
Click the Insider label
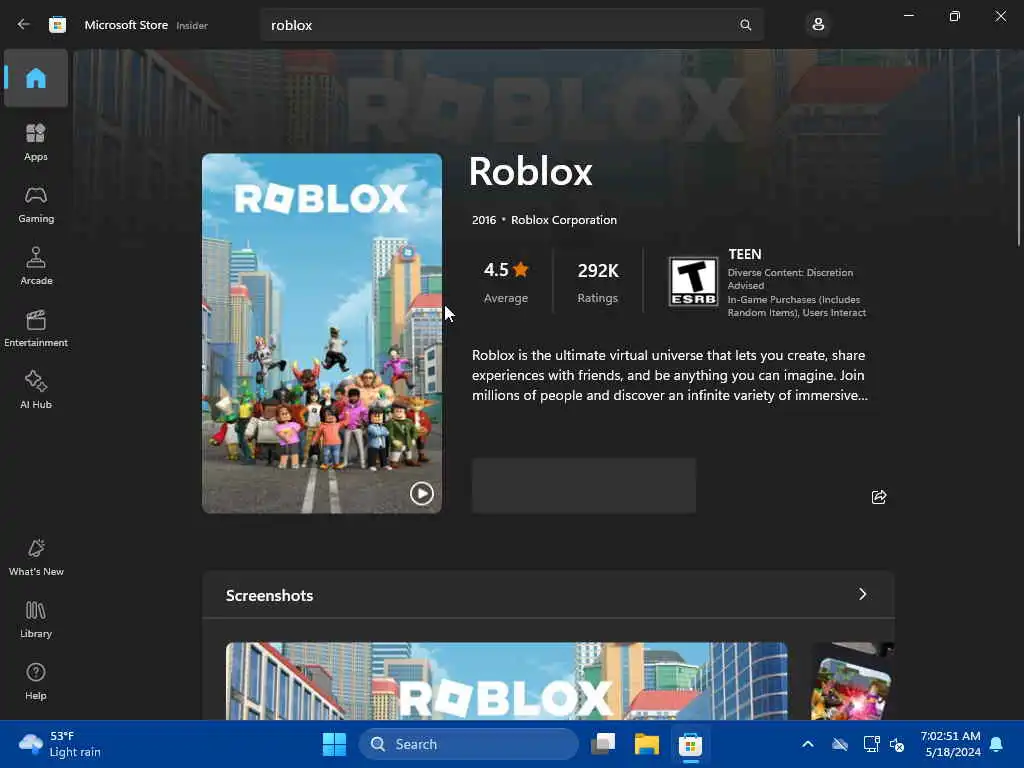pos(192,25)
